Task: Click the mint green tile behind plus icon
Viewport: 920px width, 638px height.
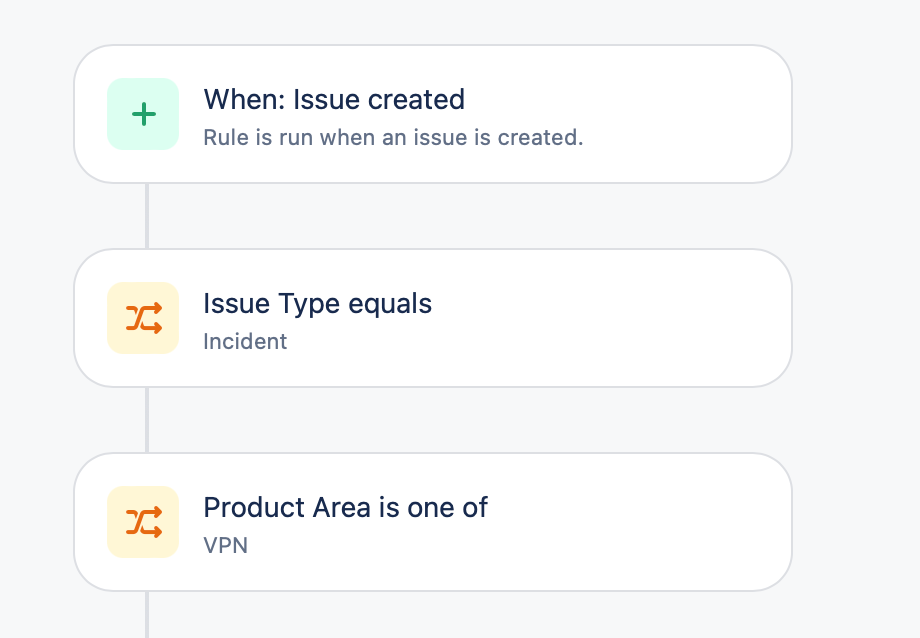Action: tap(118, 90)
